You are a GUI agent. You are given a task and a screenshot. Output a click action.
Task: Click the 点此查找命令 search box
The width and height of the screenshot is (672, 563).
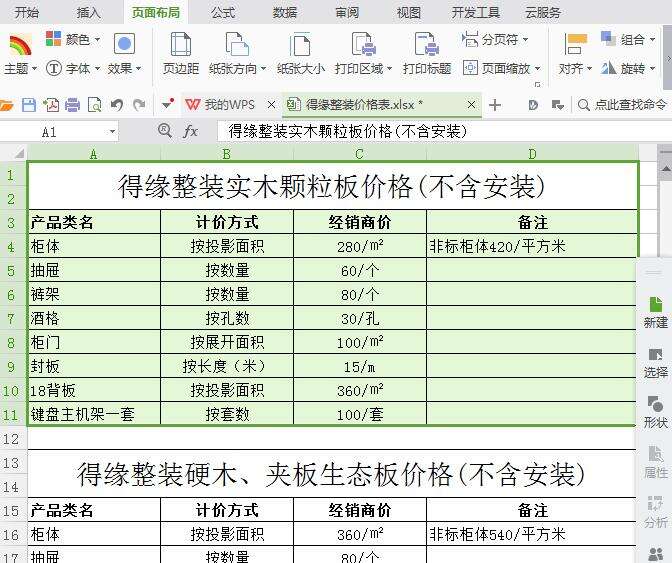[624, 105]
